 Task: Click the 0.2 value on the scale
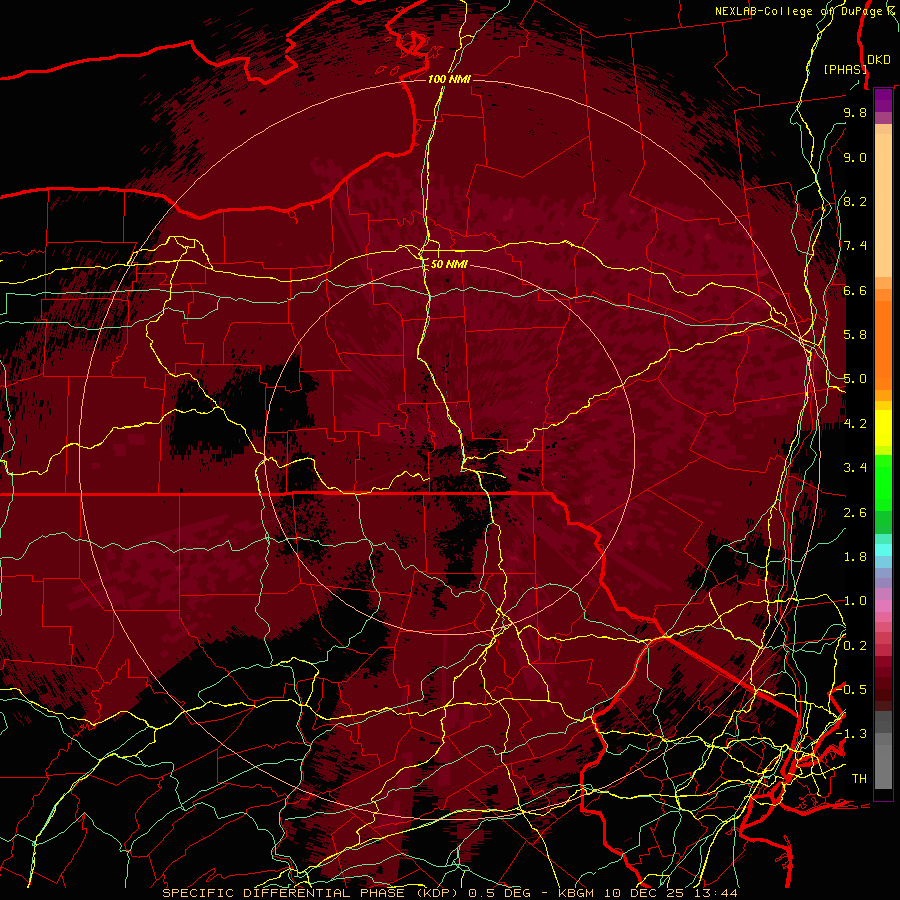[x=855, y=646]
